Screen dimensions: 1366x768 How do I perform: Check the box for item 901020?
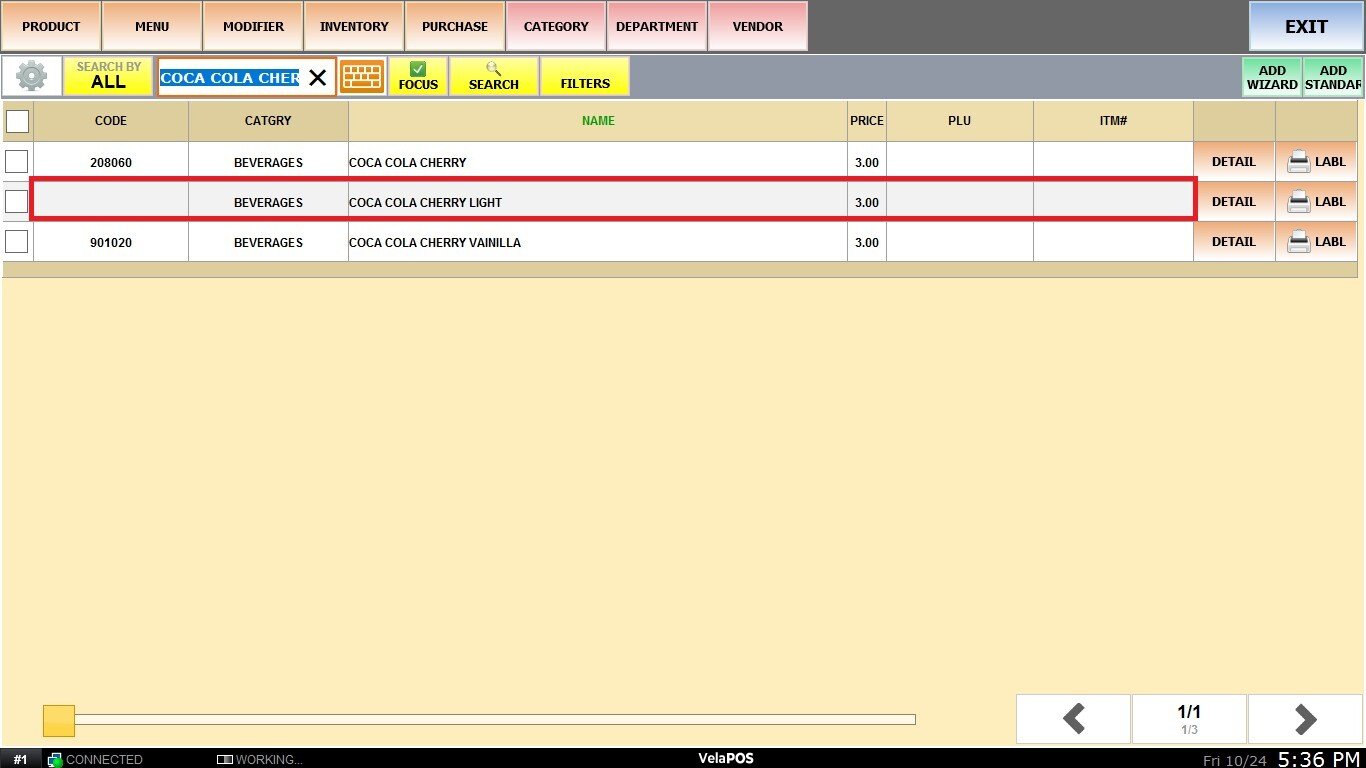point(17,242)
